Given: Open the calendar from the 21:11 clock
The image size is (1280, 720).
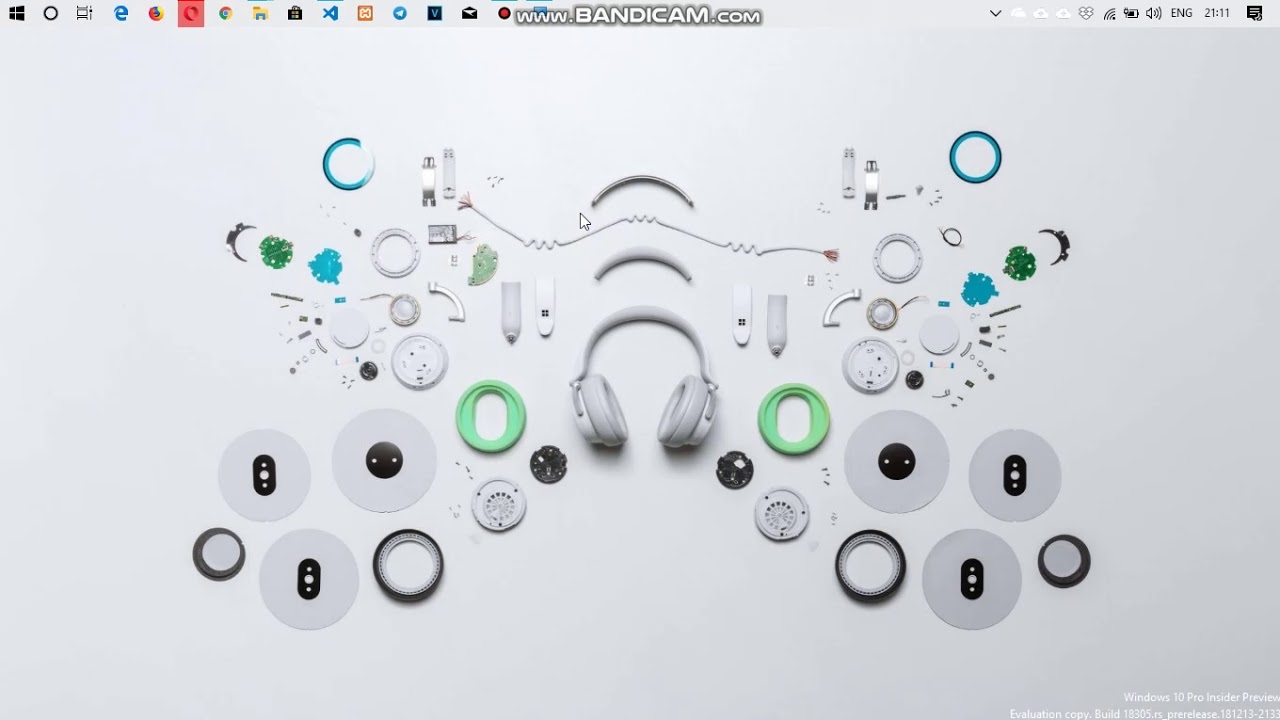Looking at the screenshot, I should (1217, 14).
